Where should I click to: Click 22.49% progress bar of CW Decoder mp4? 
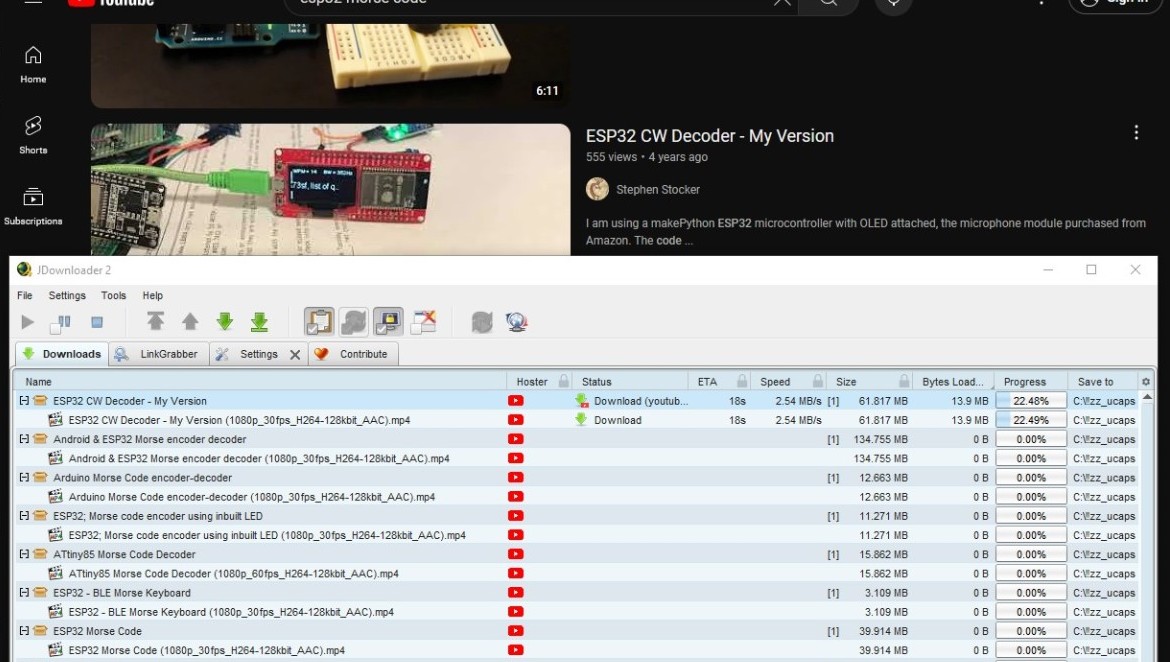click(x=1030, y=420)
